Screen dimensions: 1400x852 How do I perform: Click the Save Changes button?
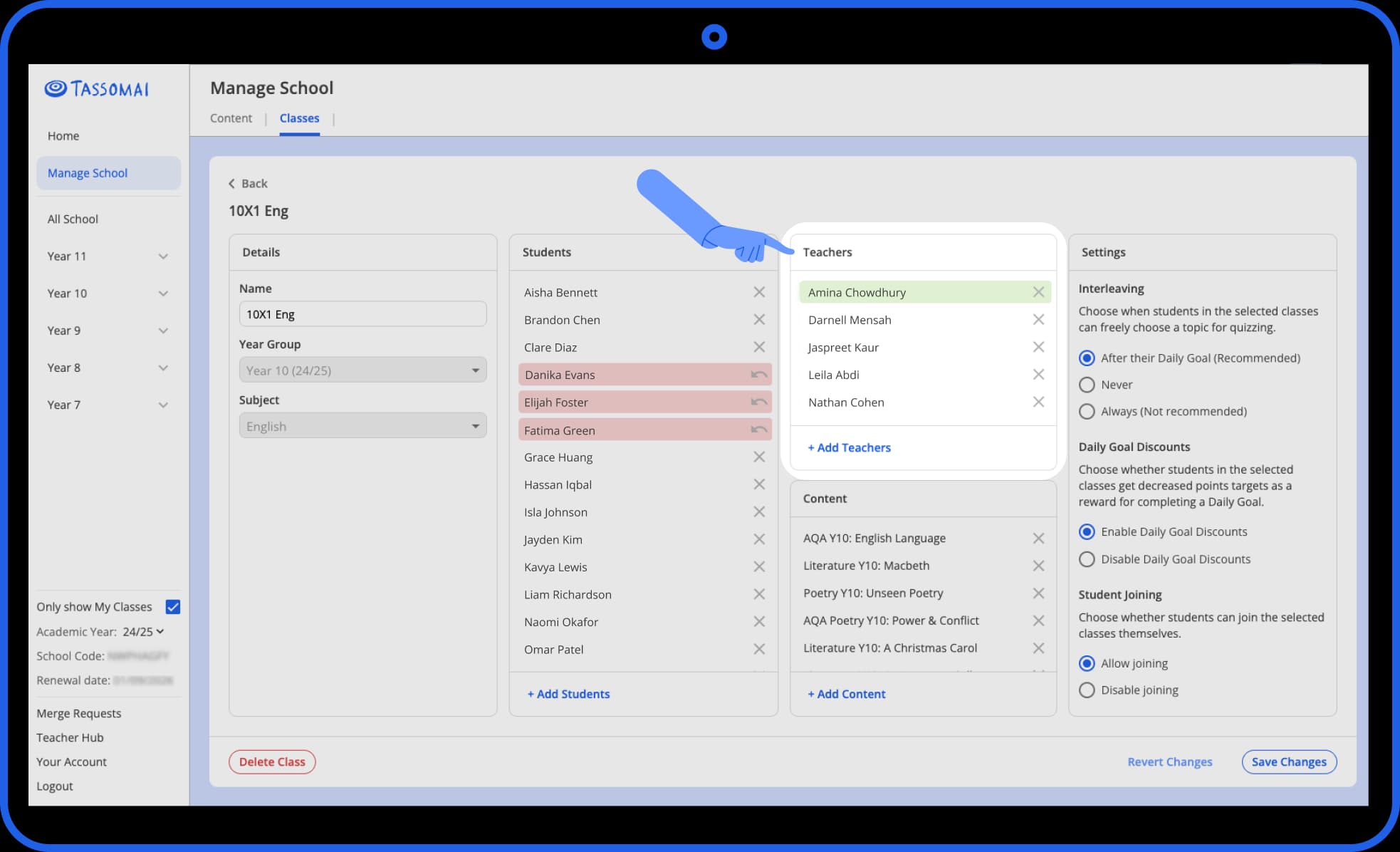click(x=1289, y=762)
